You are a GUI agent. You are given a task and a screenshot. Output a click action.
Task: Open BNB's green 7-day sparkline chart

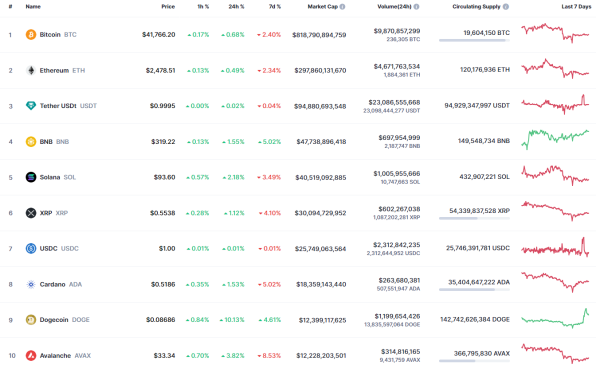(x=555, y=140)
